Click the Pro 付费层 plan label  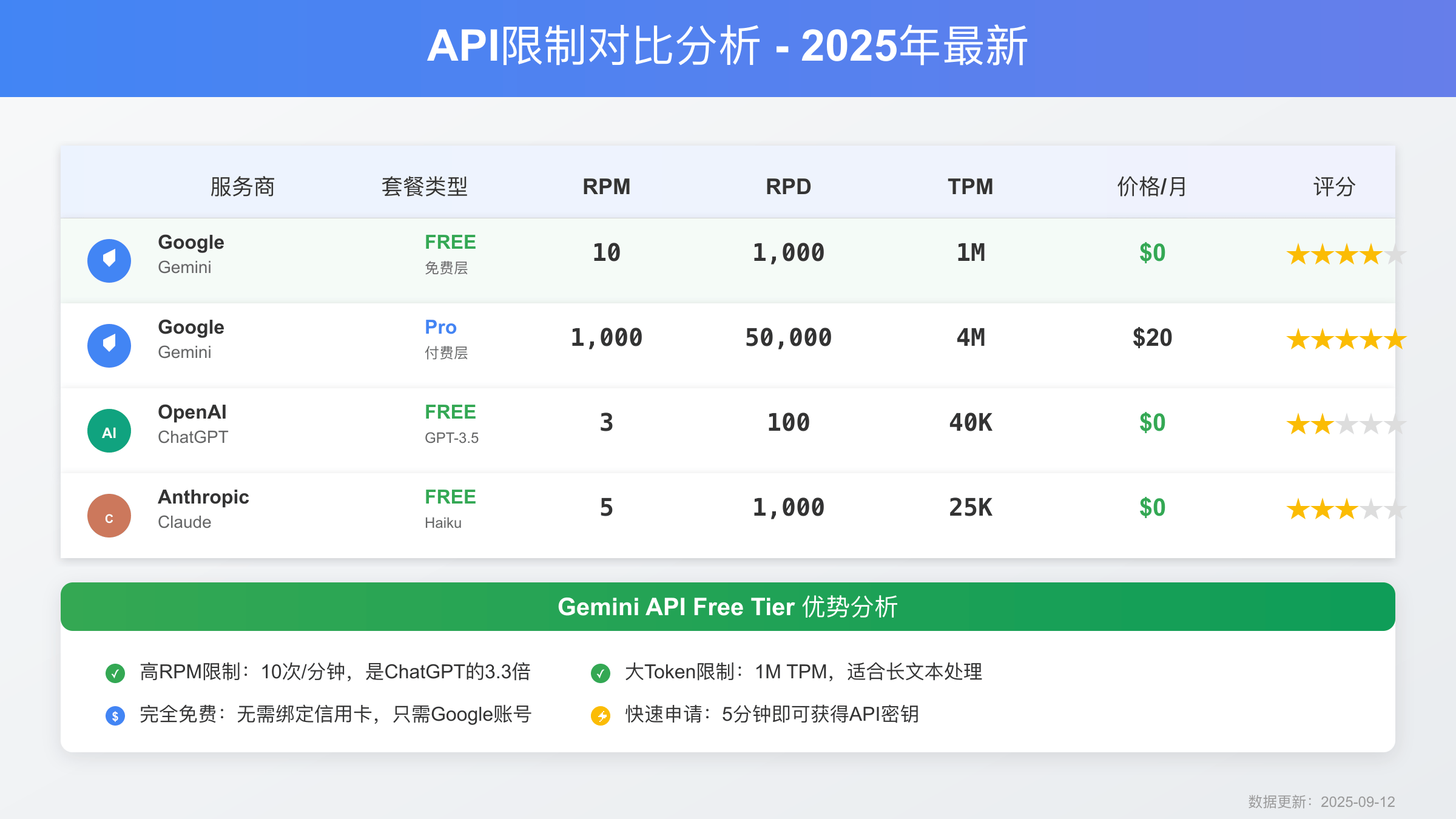coord(446,339)
